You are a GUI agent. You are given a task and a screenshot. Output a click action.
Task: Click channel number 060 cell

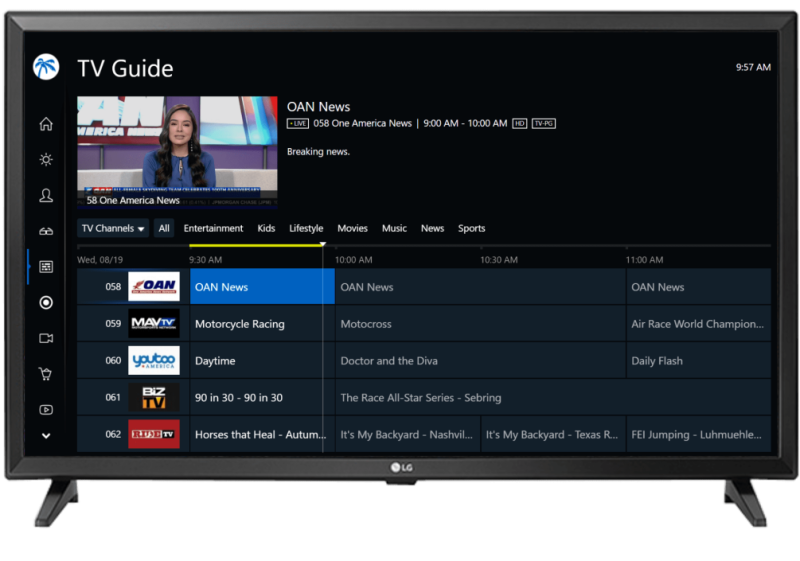click(x=113, y=361)
